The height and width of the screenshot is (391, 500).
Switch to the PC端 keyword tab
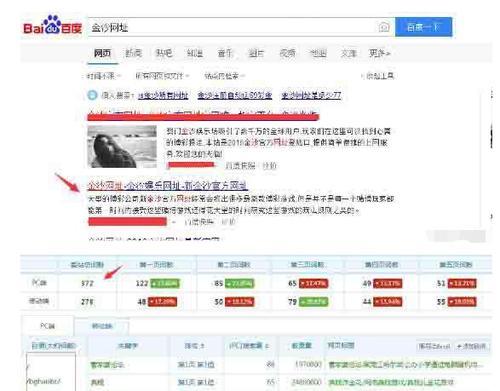tap(47, 326)
